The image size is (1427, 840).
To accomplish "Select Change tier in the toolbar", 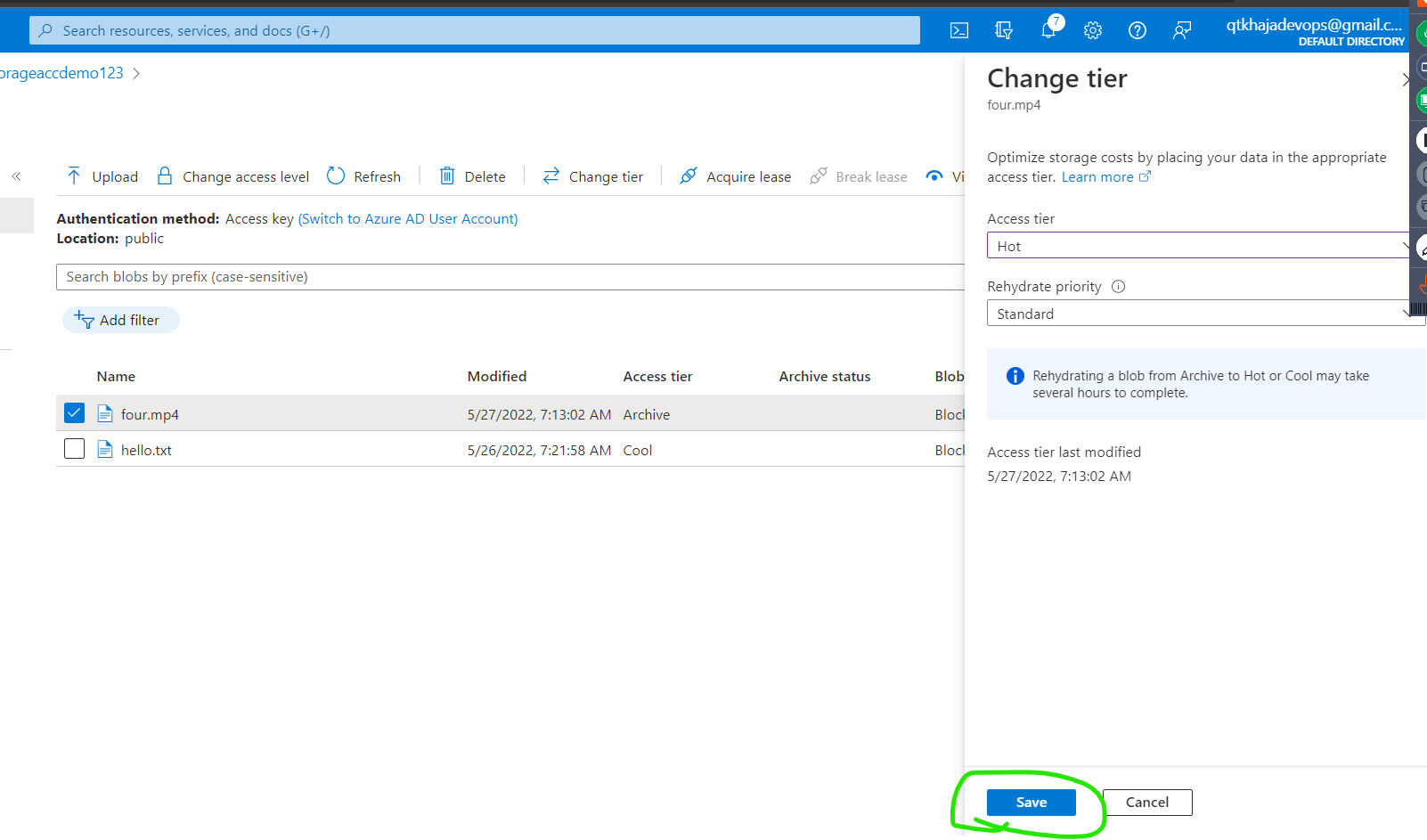I will [x=593, y=175].
